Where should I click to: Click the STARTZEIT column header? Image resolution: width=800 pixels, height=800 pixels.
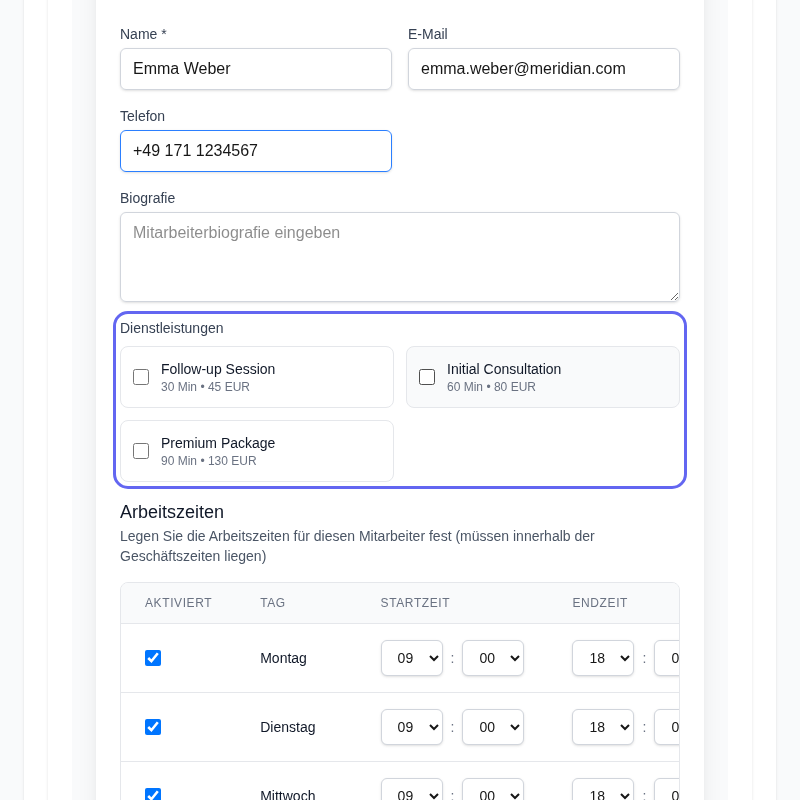[x=416, y=603]
